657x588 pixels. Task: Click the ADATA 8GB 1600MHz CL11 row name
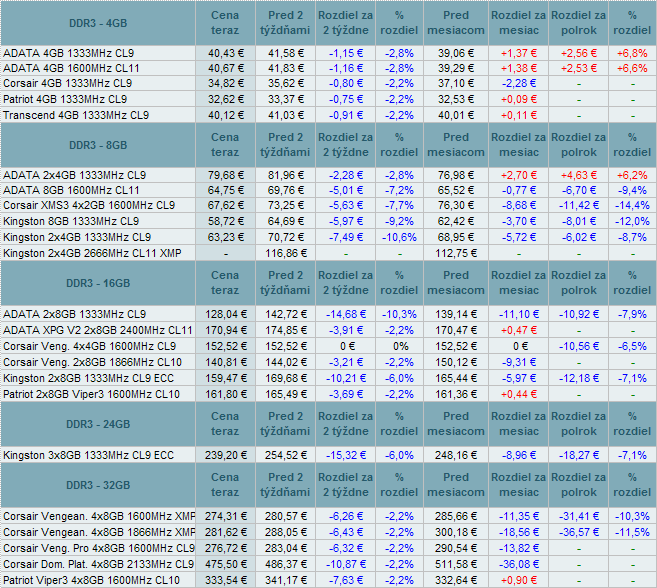pyautogui.click(x=71, y=190)
